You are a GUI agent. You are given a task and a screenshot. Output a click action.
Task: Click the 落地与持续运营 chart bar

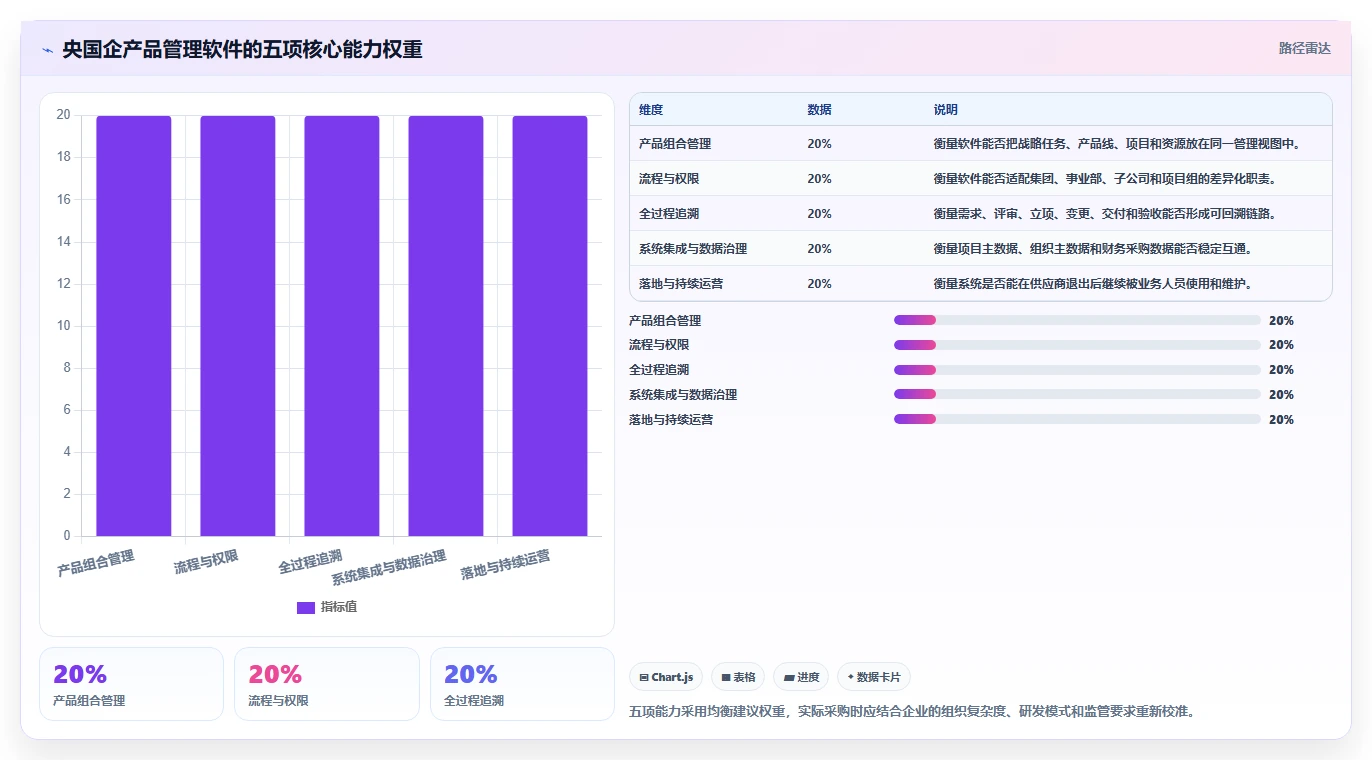(550, 326)
